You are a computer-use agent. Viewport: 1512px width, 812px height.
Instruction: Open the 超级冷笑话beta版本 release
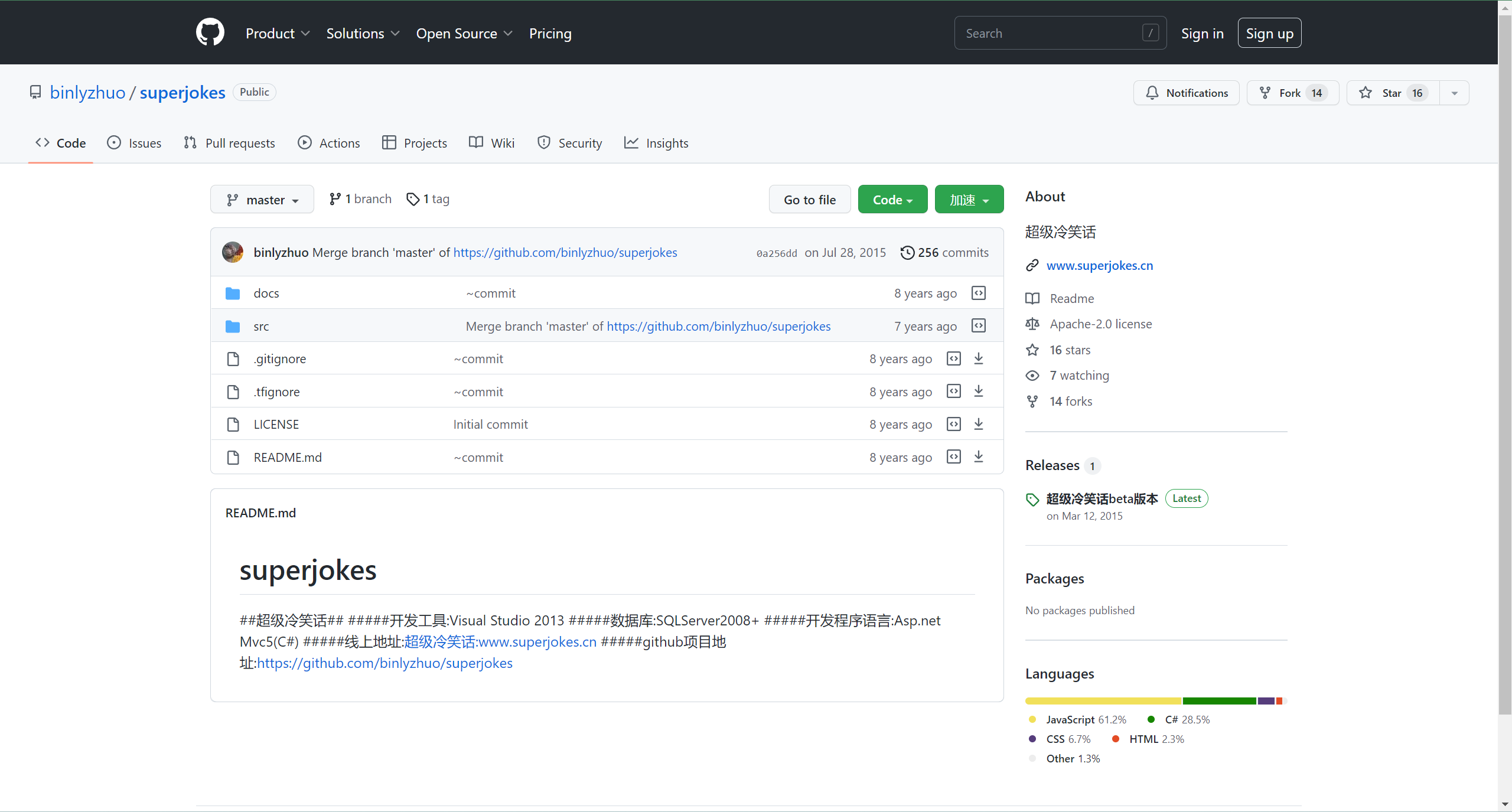(x=1102, y=499)
